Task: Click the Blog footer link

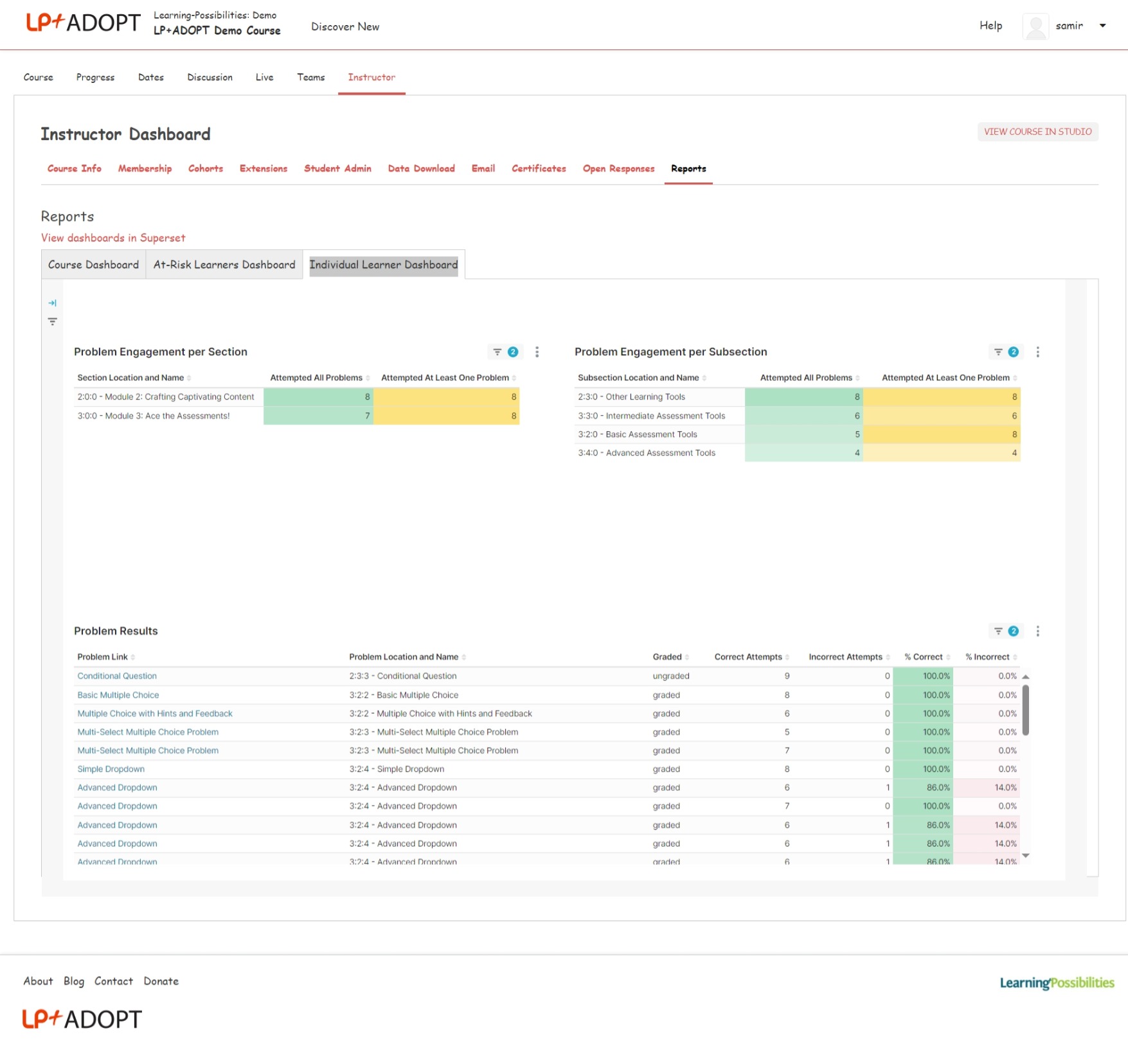Action: [x=74, y=981]
